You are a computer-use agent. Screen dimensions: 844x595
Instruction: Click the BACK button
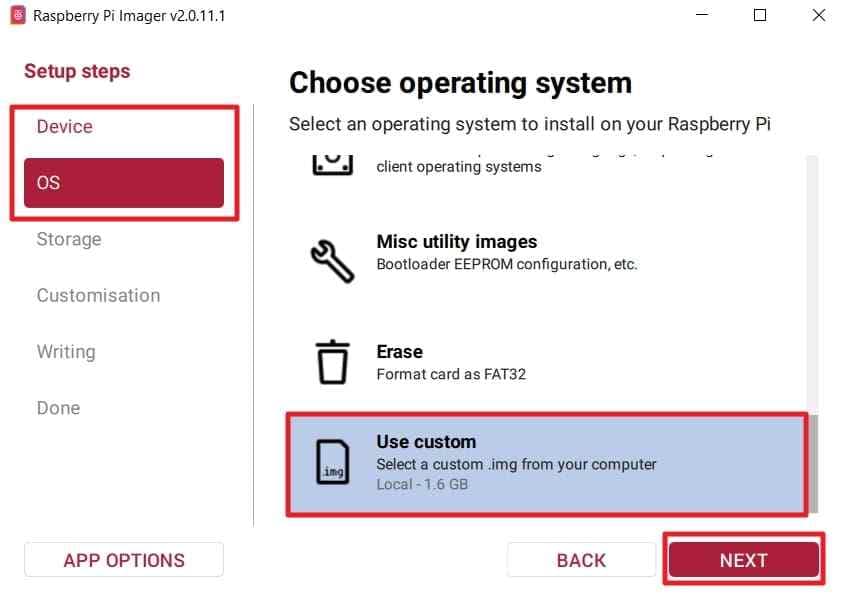[x=581, y=560]
